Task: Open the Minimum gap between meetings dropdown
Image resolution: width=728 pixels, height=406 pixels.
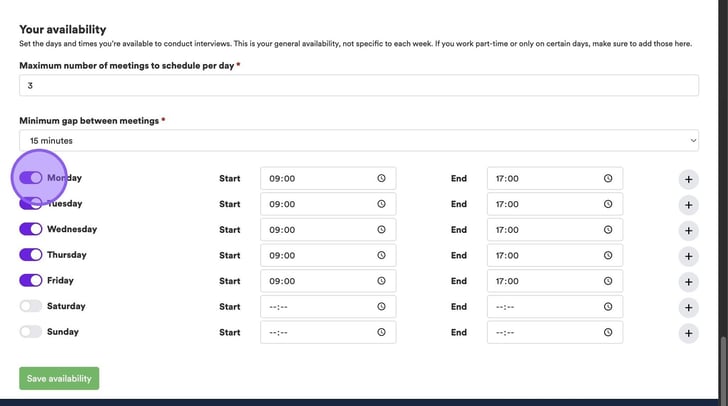Action: [x=358, y=141]
